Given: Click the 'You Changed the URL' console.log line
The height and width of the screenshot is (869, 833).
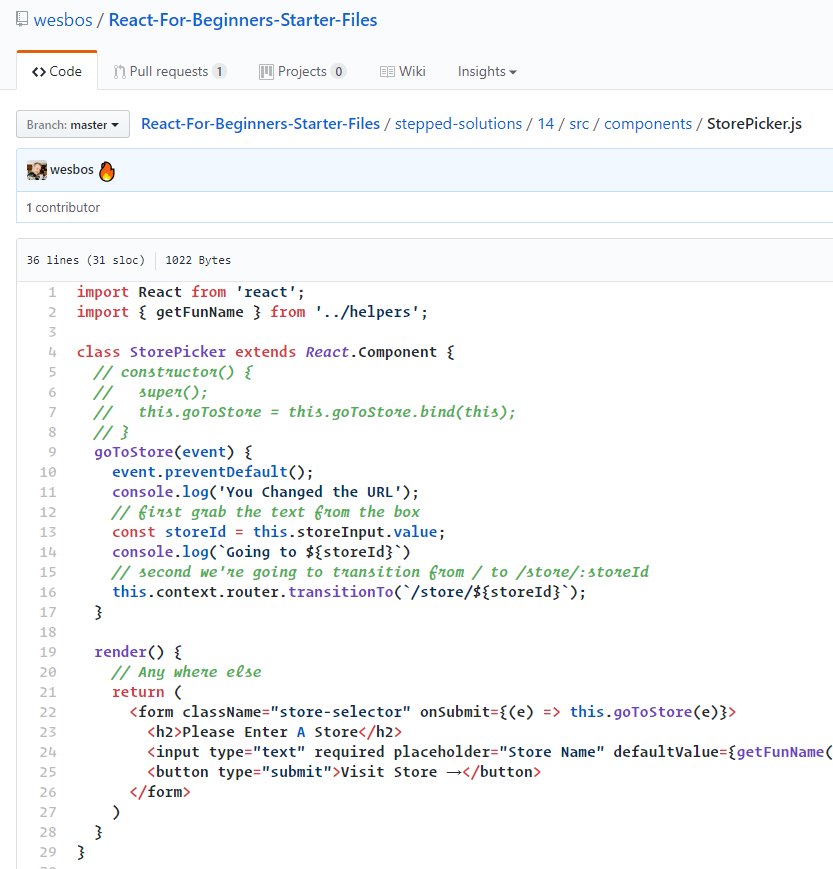Looking at the screenshot, I should pyautogui.click(x=265, y=492).
